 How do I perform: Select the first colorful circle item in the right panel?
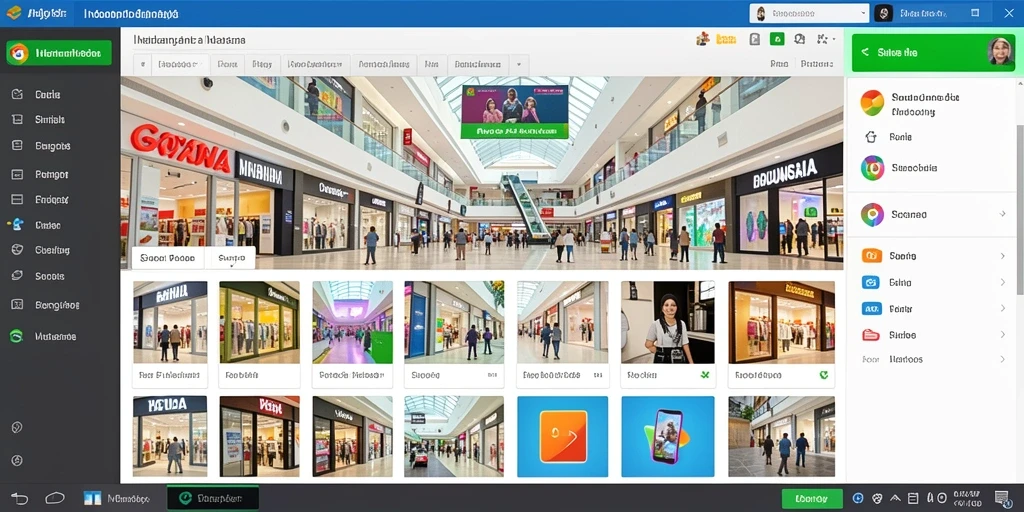click(x=932, y=104)
